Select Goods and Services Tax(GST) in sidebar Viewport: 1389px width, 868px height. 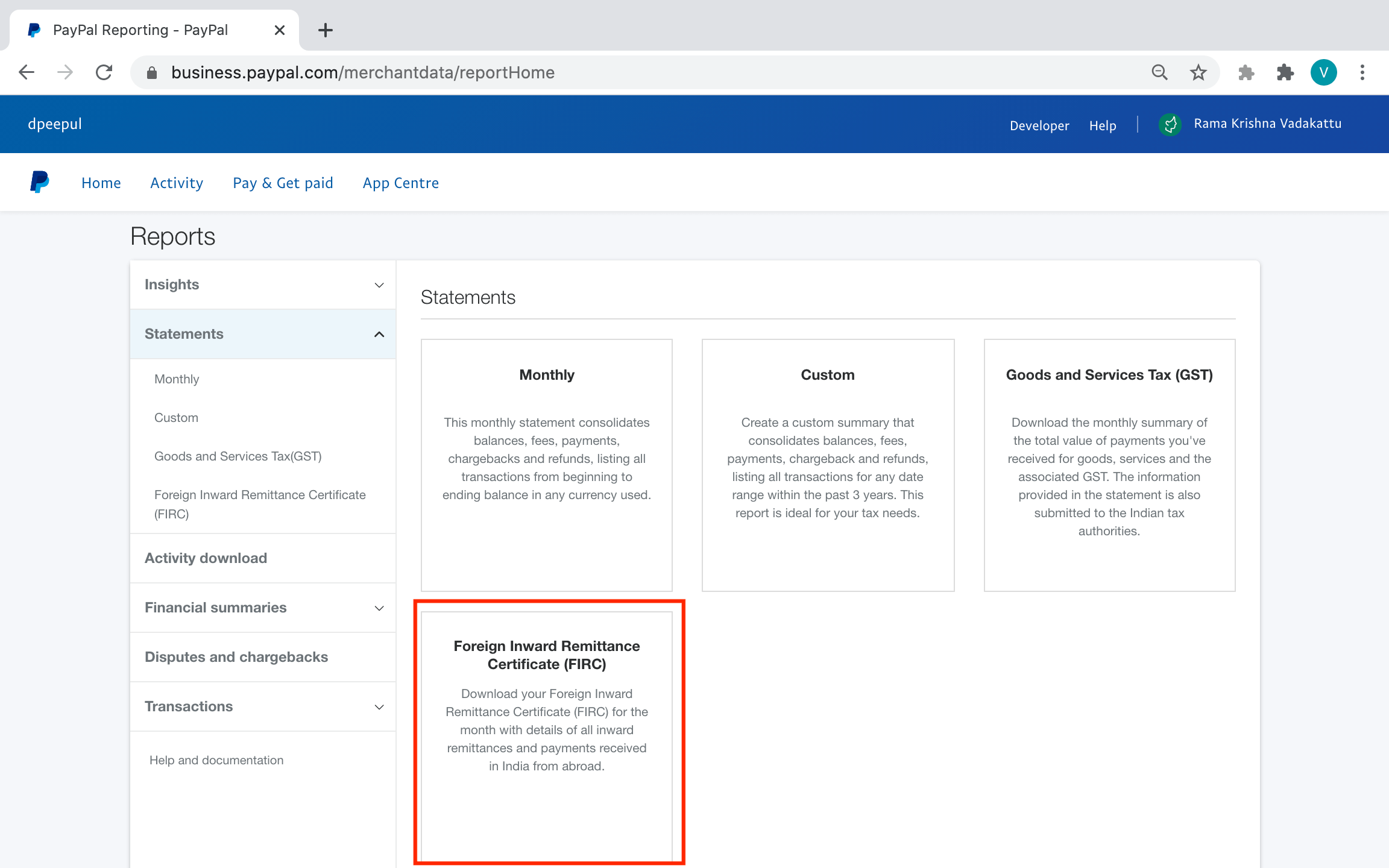[x=238, y=456]
